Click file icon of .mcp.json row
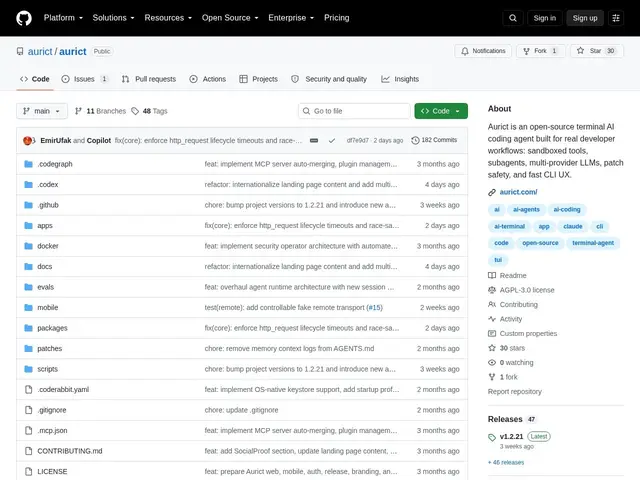Image resolution: width=640 pixels, height=480 pixels. point(28,431)
